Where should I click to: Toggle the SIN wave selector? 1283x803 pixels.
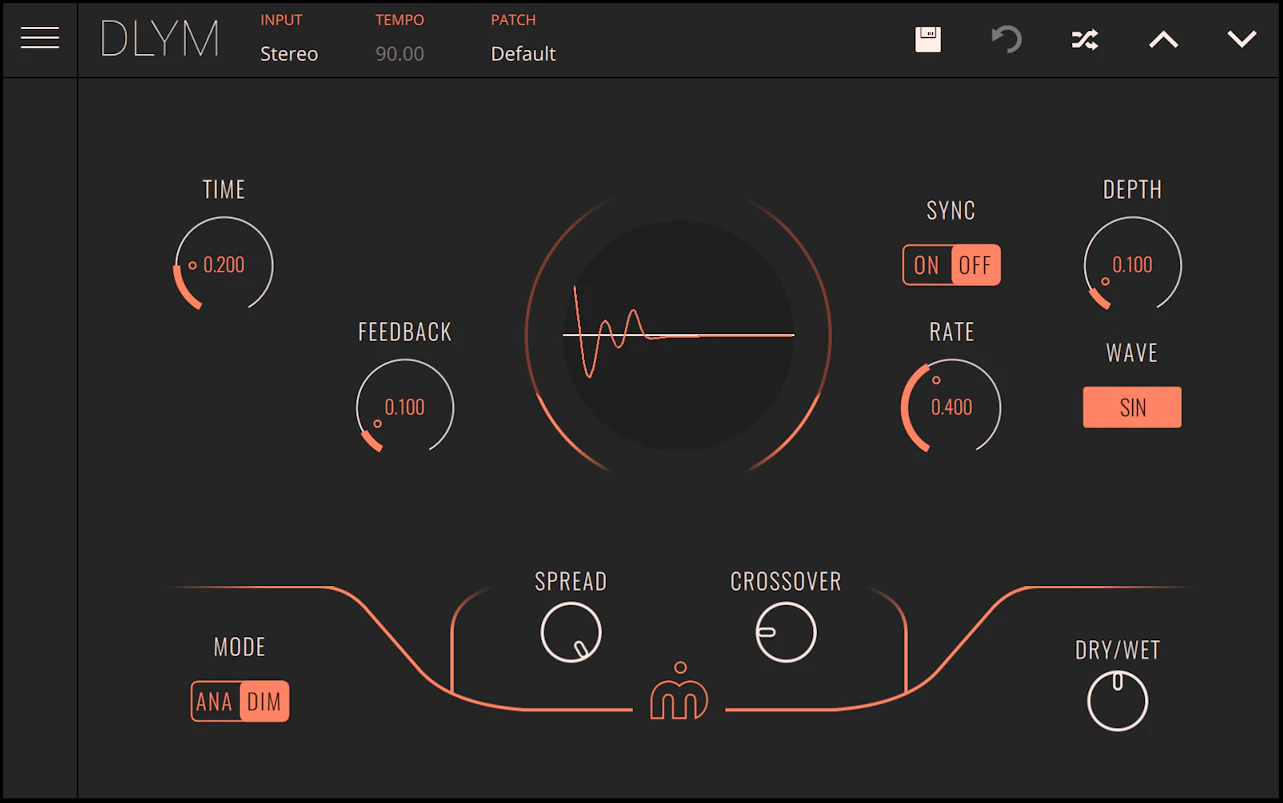[x=1131, y=407]
